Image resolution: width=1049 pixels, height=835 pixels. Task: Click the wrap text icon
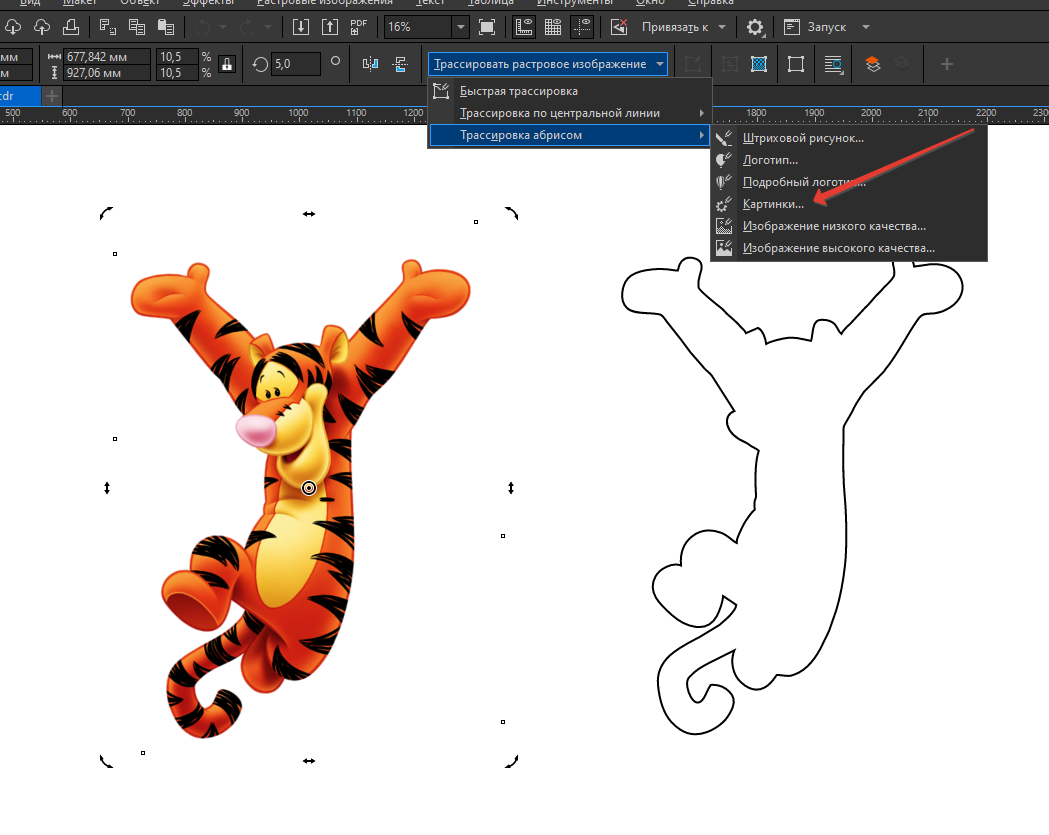[x=833, y=64]
